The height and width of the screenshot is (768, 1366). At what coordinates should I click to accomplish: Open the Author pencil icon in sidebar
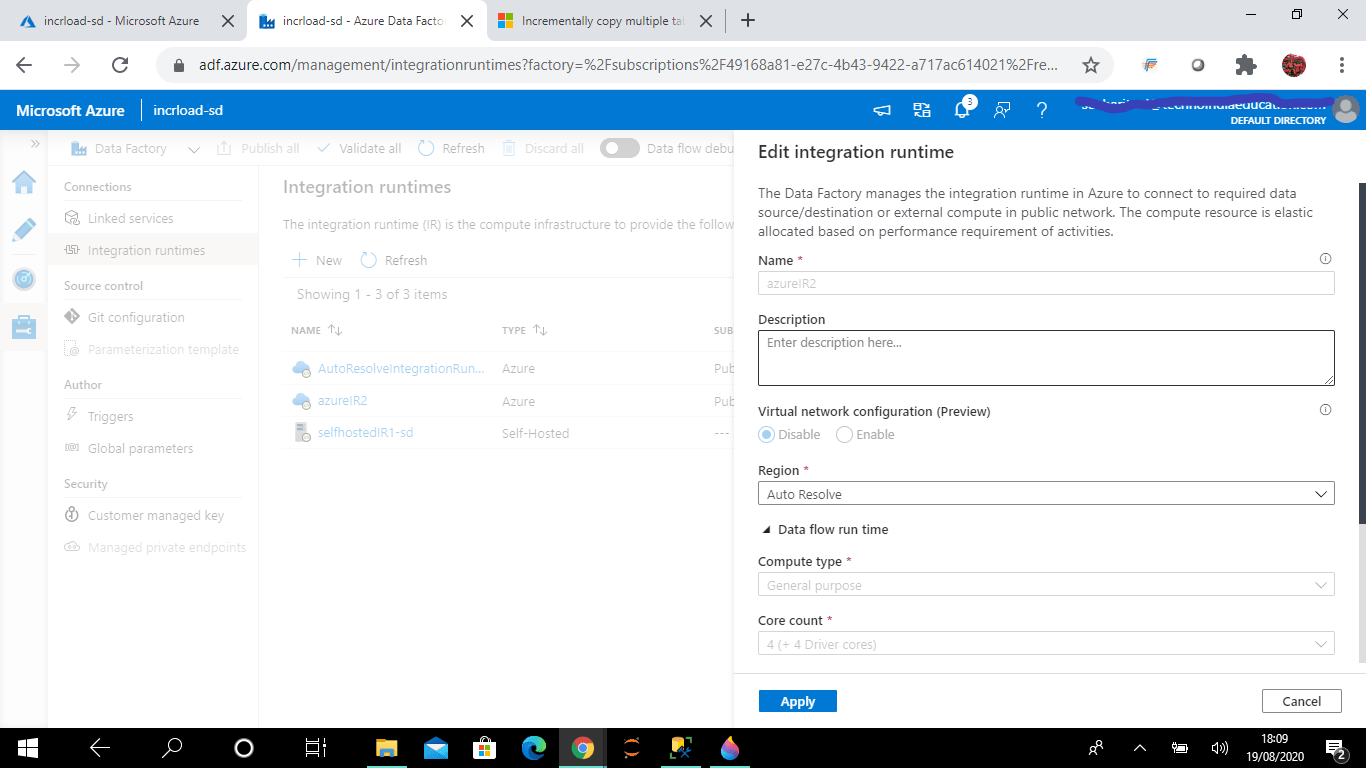(x=24, y=230)
